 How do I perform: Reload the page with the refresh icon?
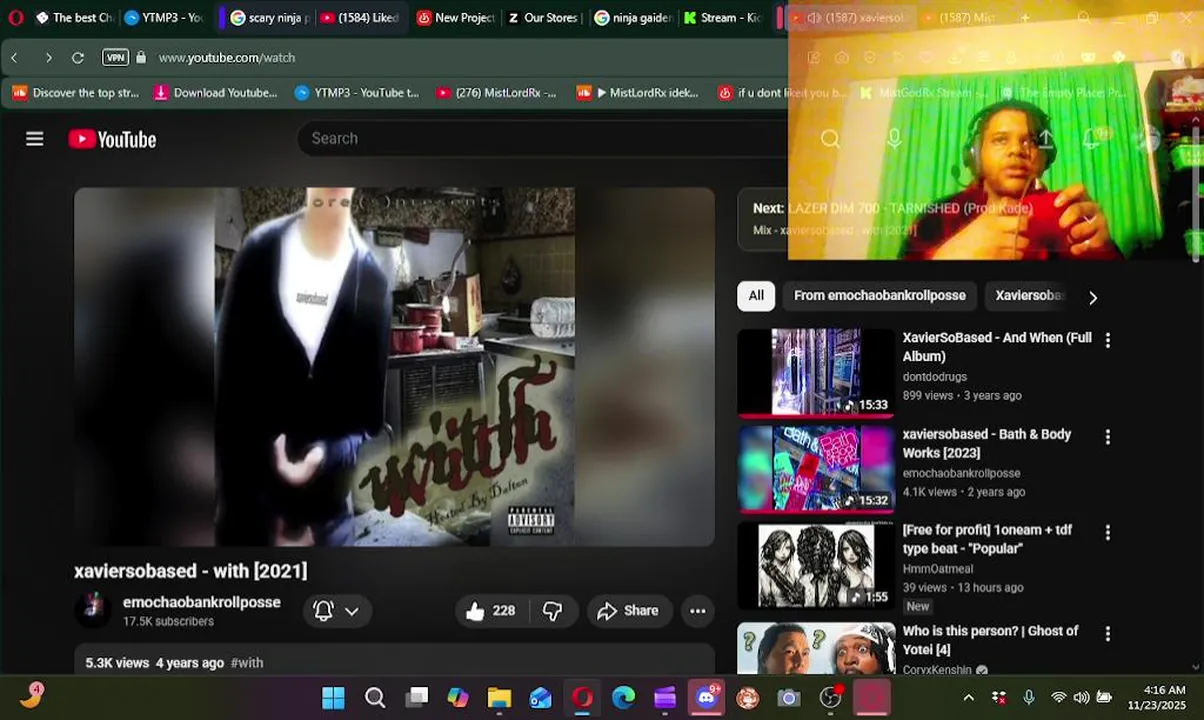tap(78, 58)
